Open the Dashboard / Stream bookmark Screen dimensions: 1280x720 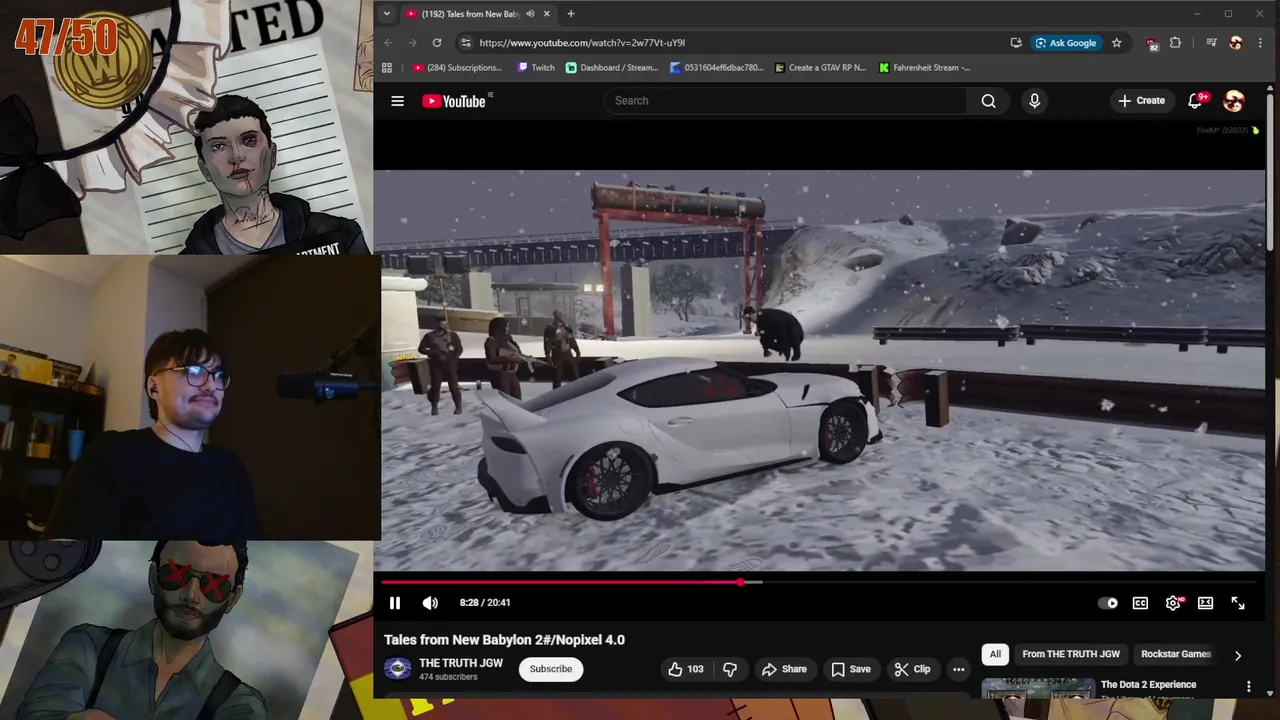612,68
